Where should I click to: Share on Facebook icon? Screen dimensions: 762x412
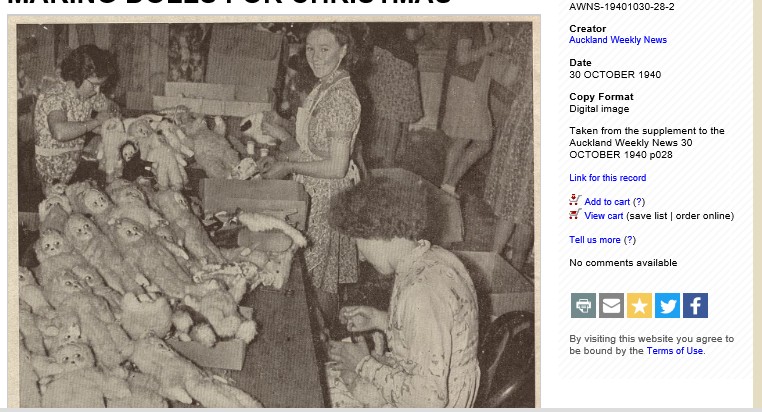point(695,306)
